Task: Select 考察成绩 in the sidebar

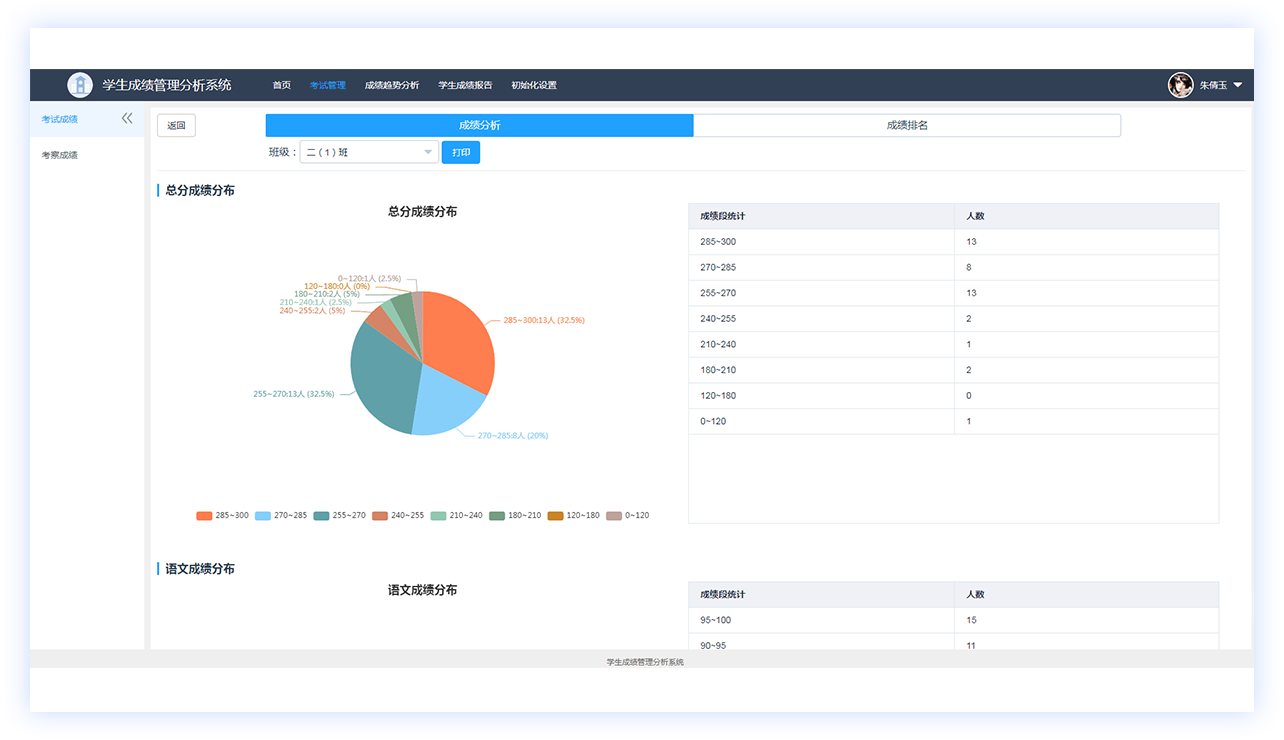Action: [60, 155]
